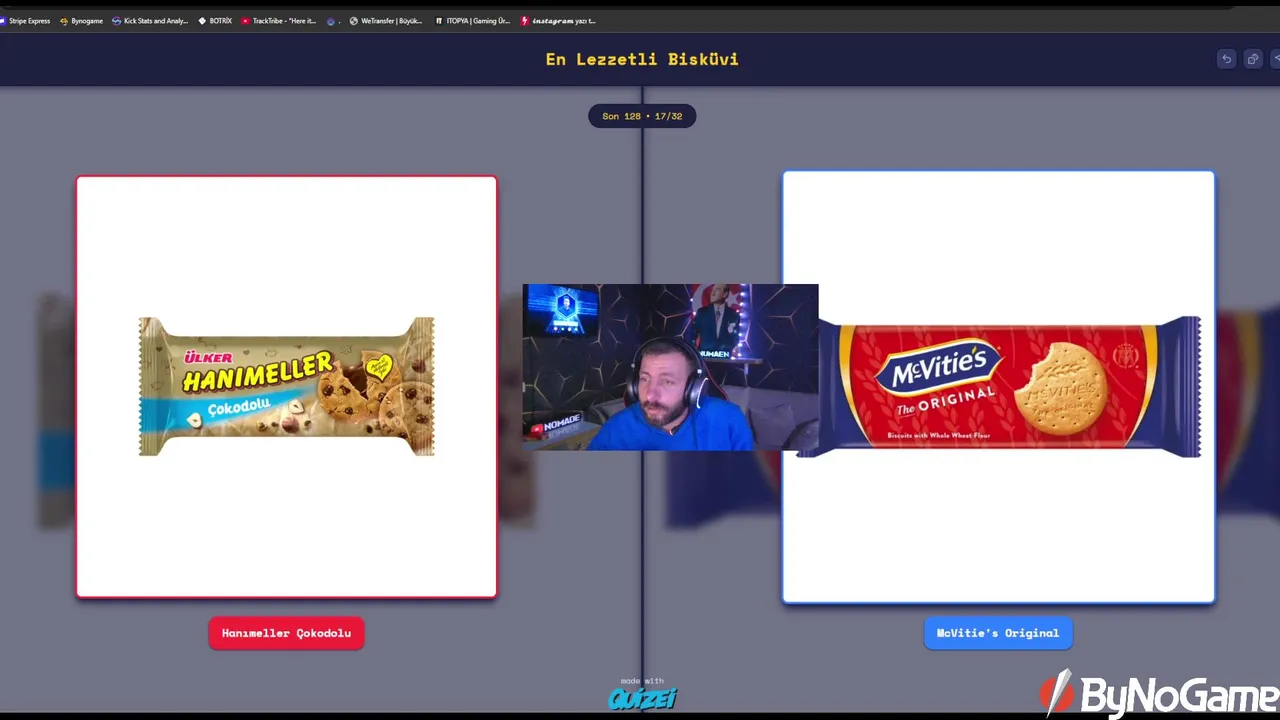1280x720 pixels.
Task: Vote with the red Hanımeller Çokodolu button
Action: [x=286, y=633]
